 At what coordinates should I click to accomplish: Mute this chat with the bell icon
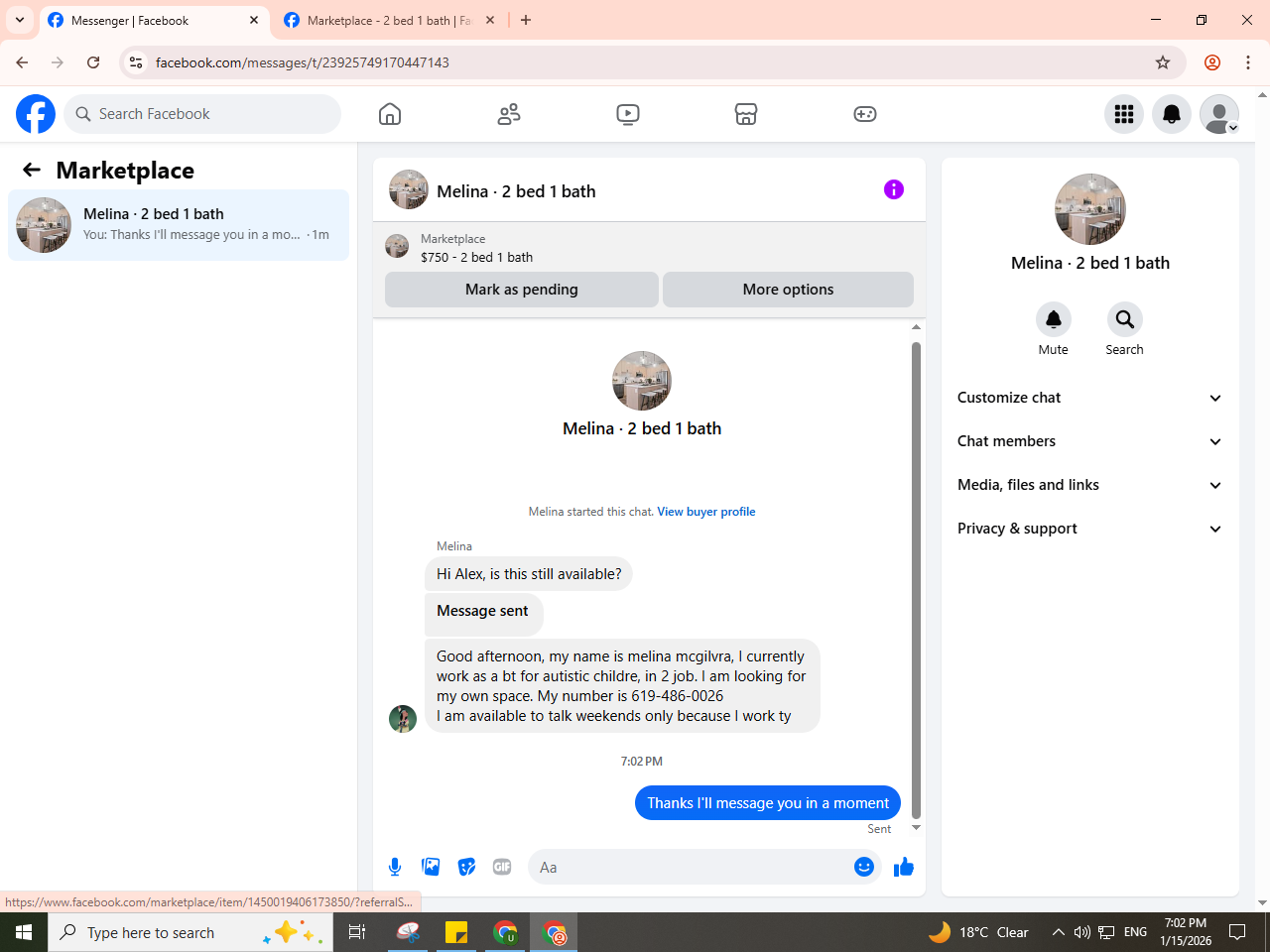coord(1054,319)
